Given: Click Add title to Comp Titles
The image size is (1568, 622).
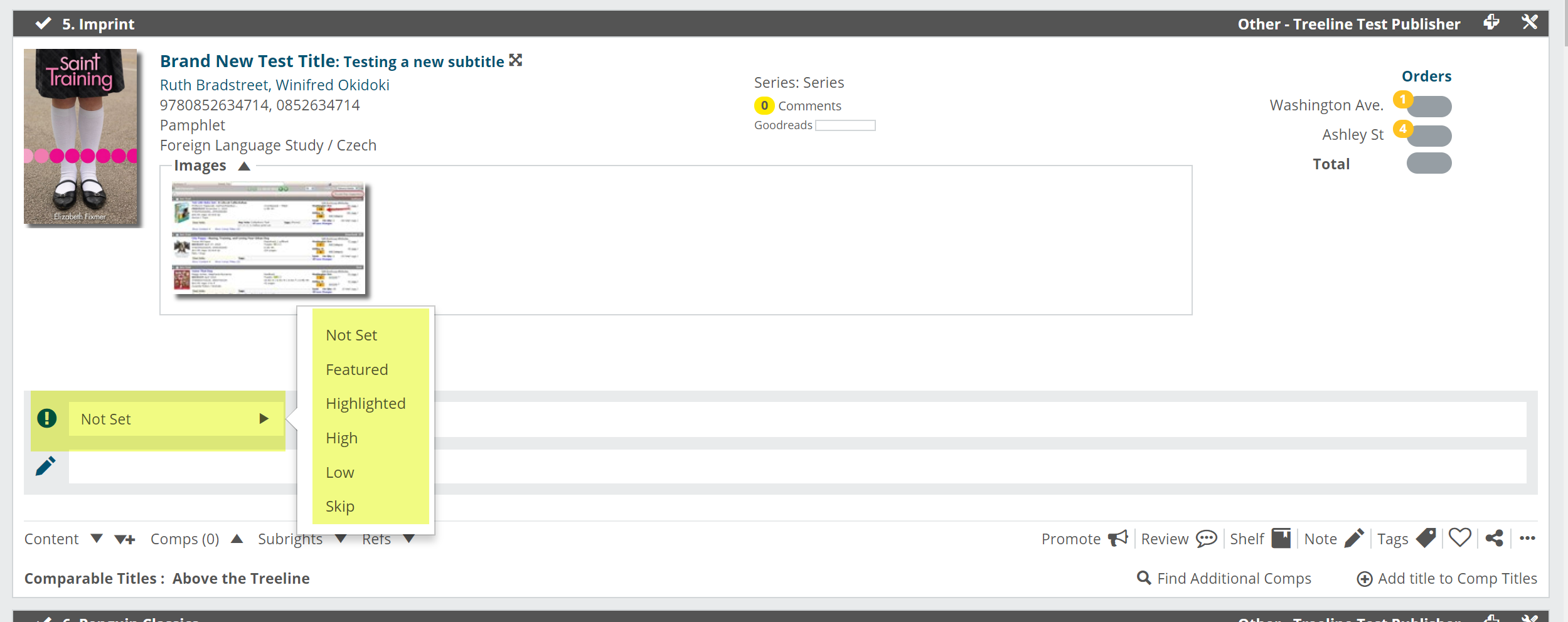Looking at the screenshot, I should 1457,578.
